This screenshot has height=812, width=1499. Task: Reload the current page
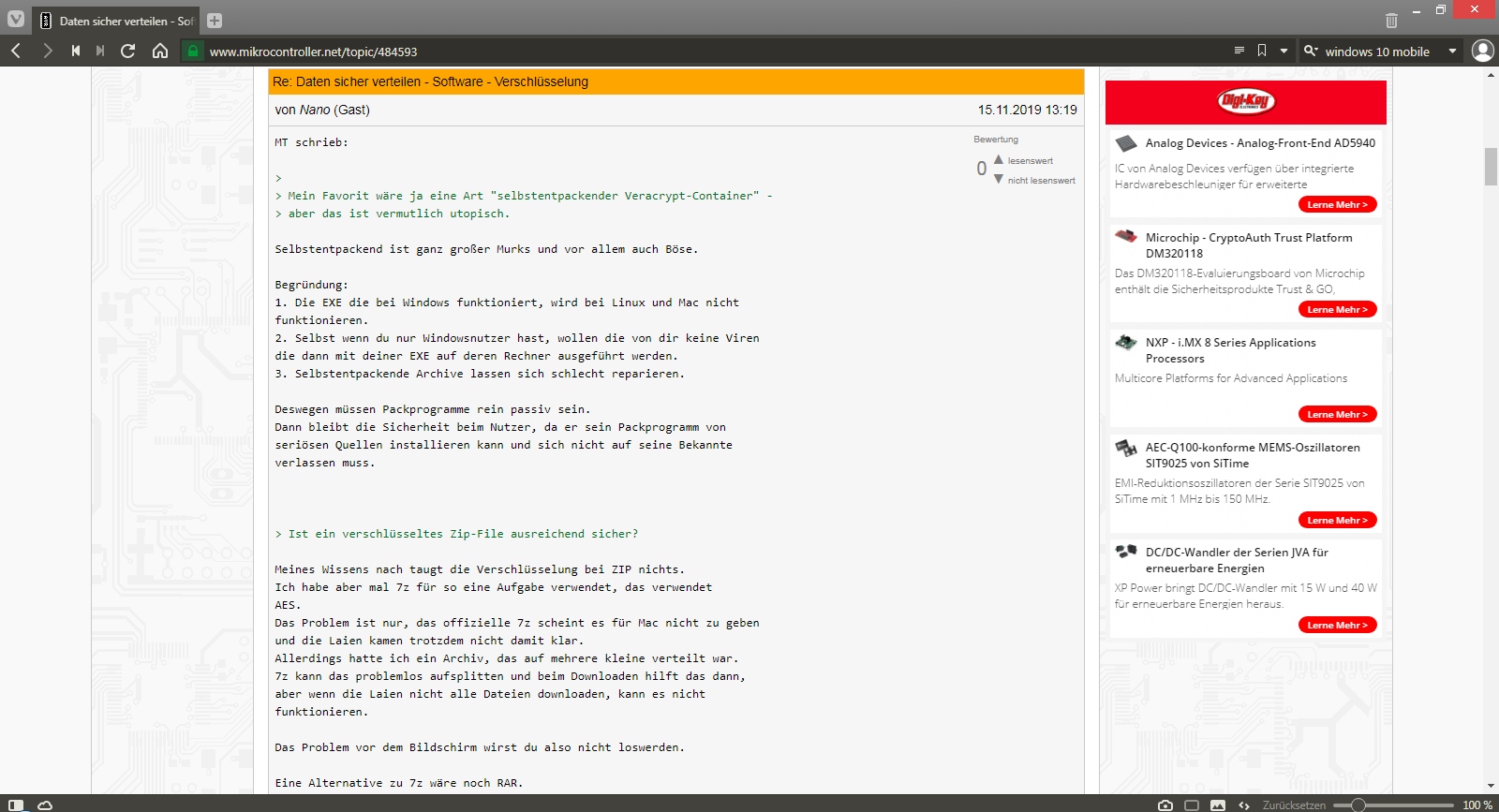pyautogui.click(x=128, y=51)
